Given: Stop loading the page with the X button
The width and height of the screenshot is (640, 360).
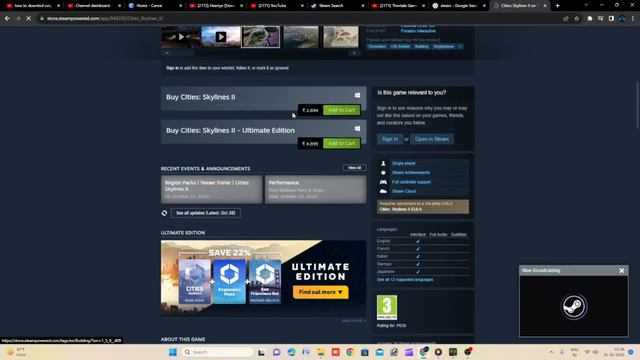Looking at the screenshot, I should [29, 18].
